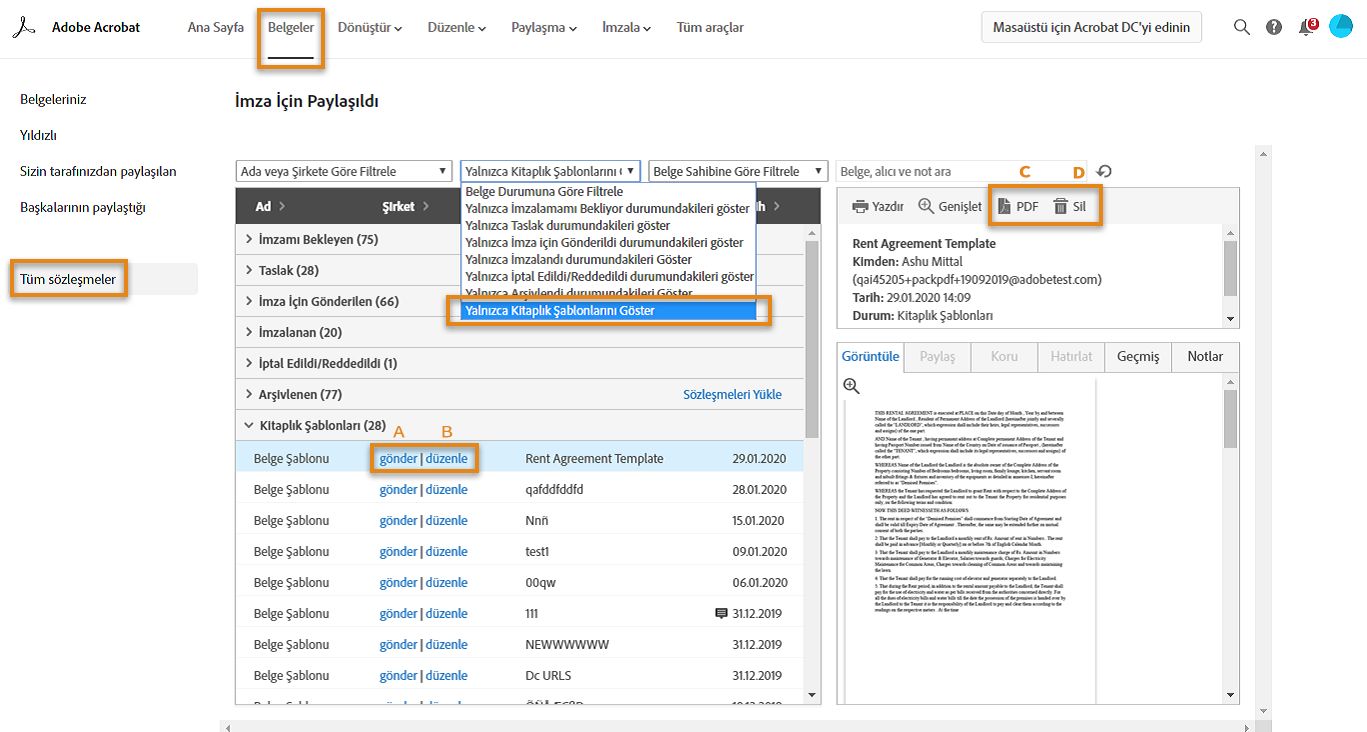This screenshot has height=732, width=1367.
Task: Open Belgeleriniz in the sidebar
Action: (53, 100)
